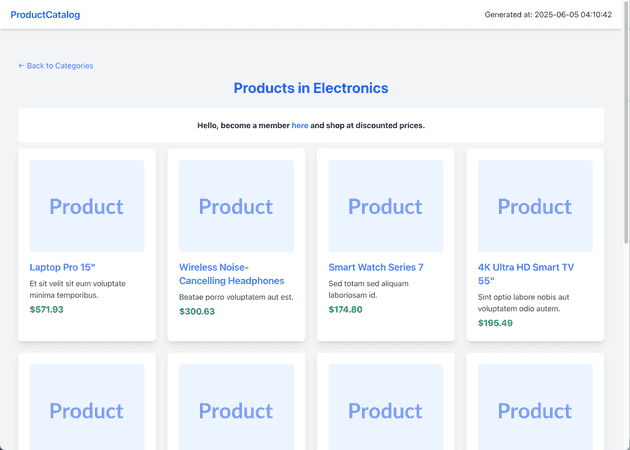Click the $174.80 price
Screen dimensions: 630x450
346,309
